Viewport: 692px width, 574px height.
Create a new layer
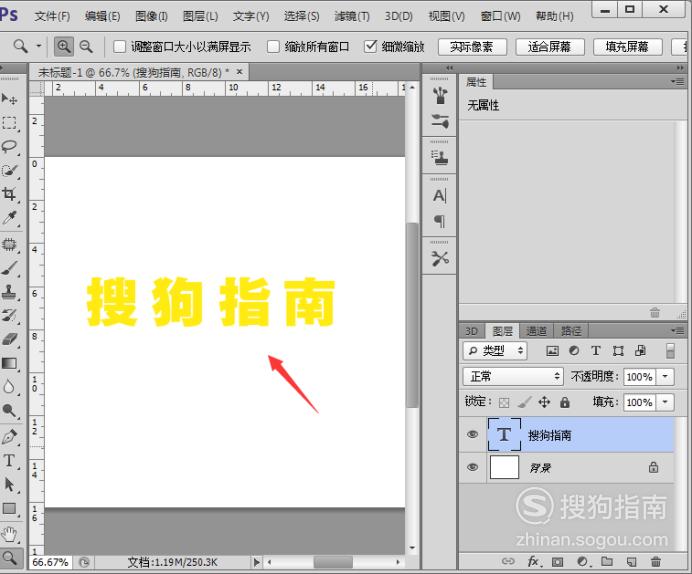pos(632,562)
